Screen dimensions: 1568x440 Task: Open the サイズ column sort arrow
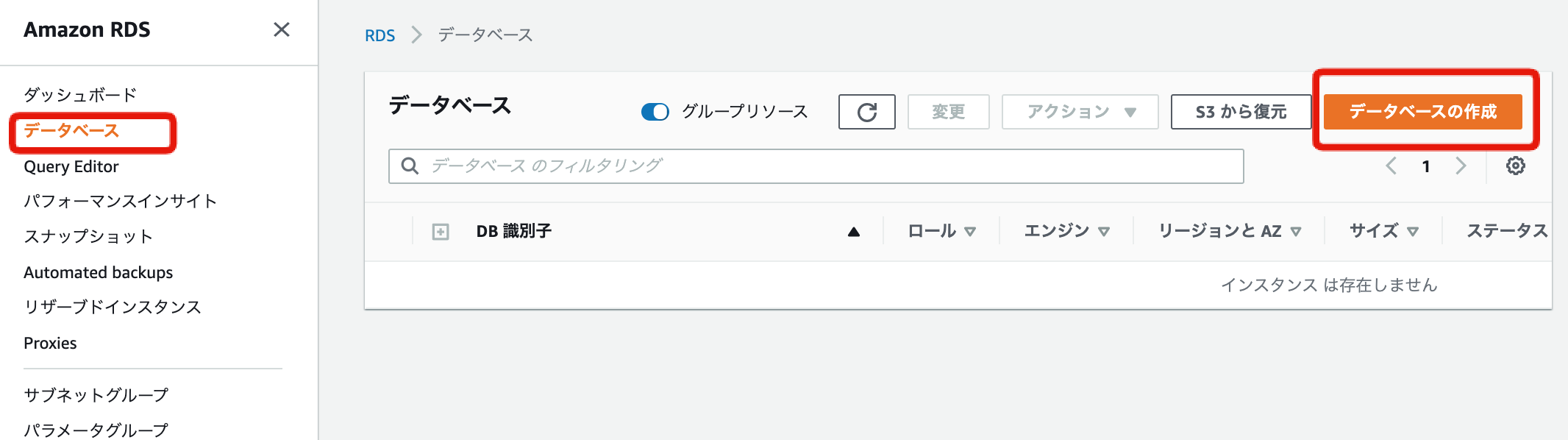[1412, 232]
